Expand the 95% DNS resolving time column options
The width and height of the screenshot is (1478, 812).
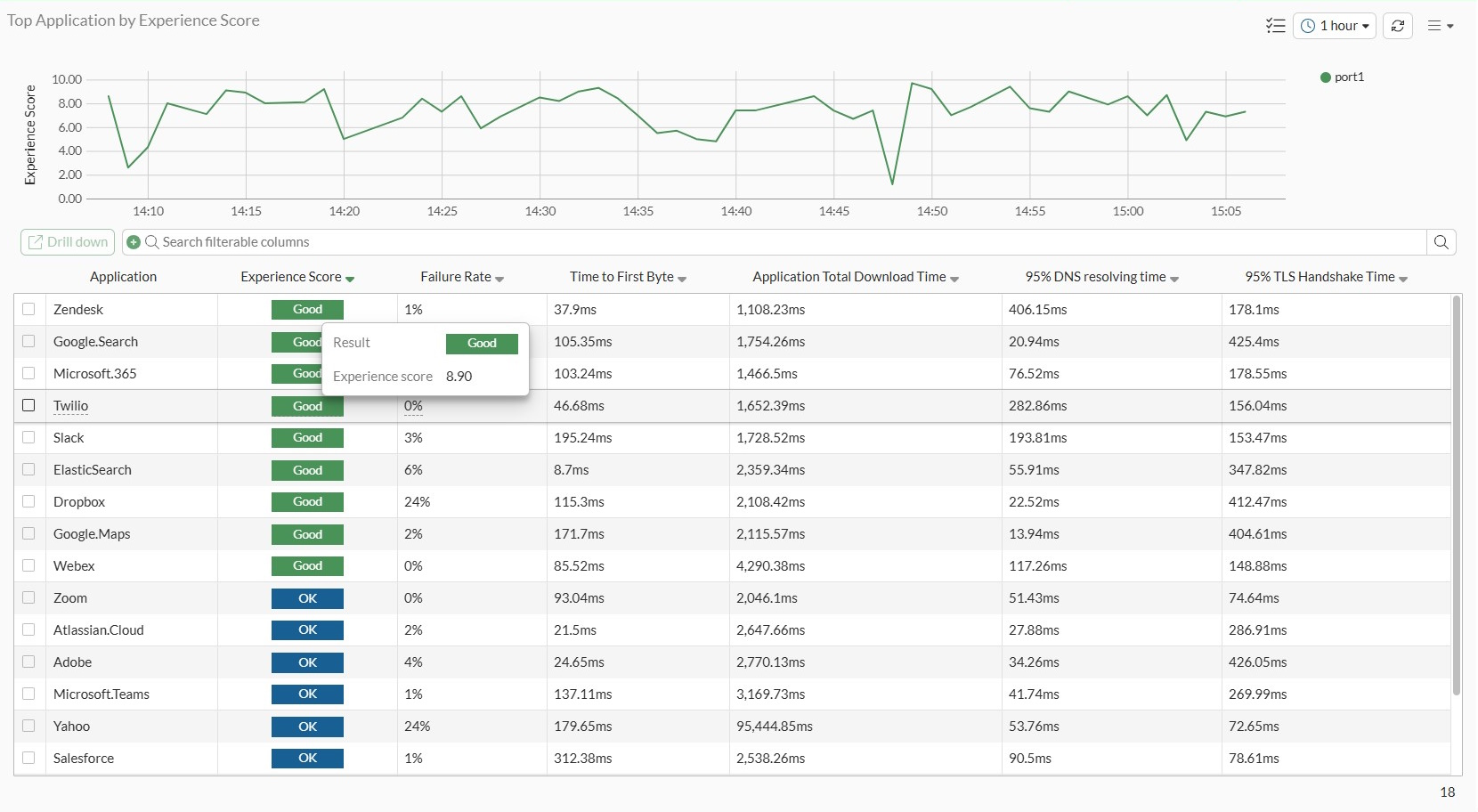pos(1173,278)
